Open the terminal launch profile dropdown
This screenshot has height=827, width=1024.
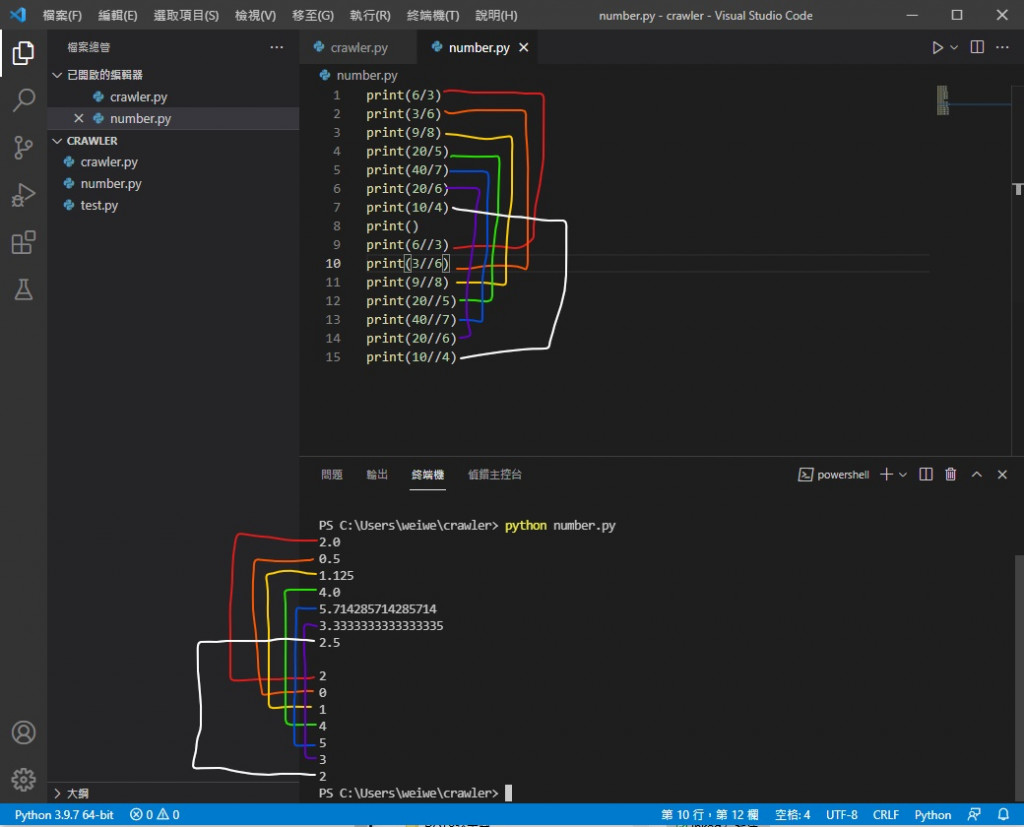click(903, 475)
